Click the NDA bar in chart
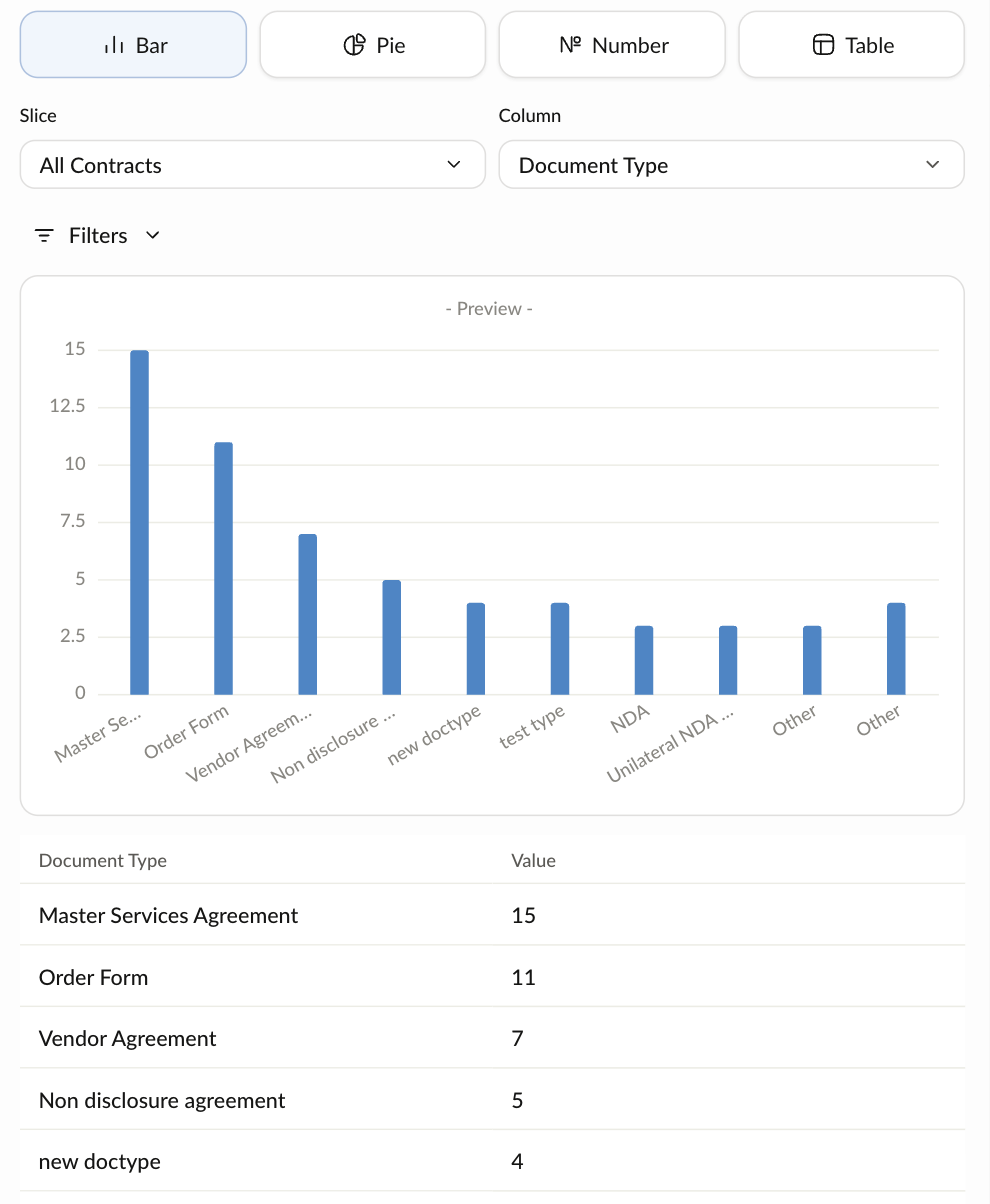990x1204 pixels. tap(643, 660)
